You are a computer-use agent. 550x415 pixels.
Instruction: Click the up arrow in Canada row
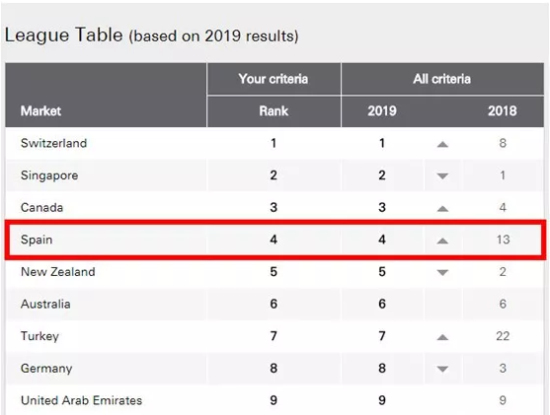coord(443,208)
